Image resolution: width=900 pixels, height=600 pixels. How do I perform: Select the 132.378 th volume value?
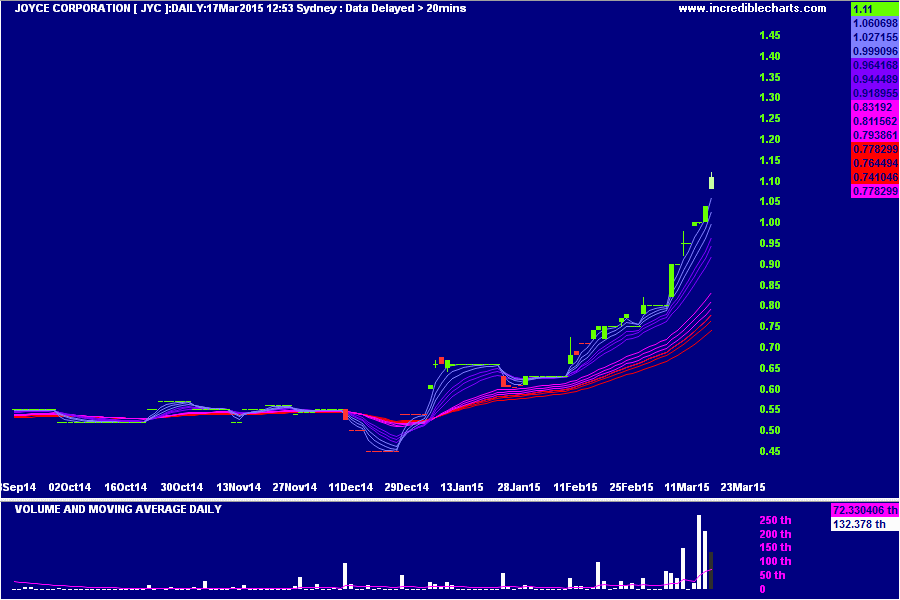tap(864, 524)
